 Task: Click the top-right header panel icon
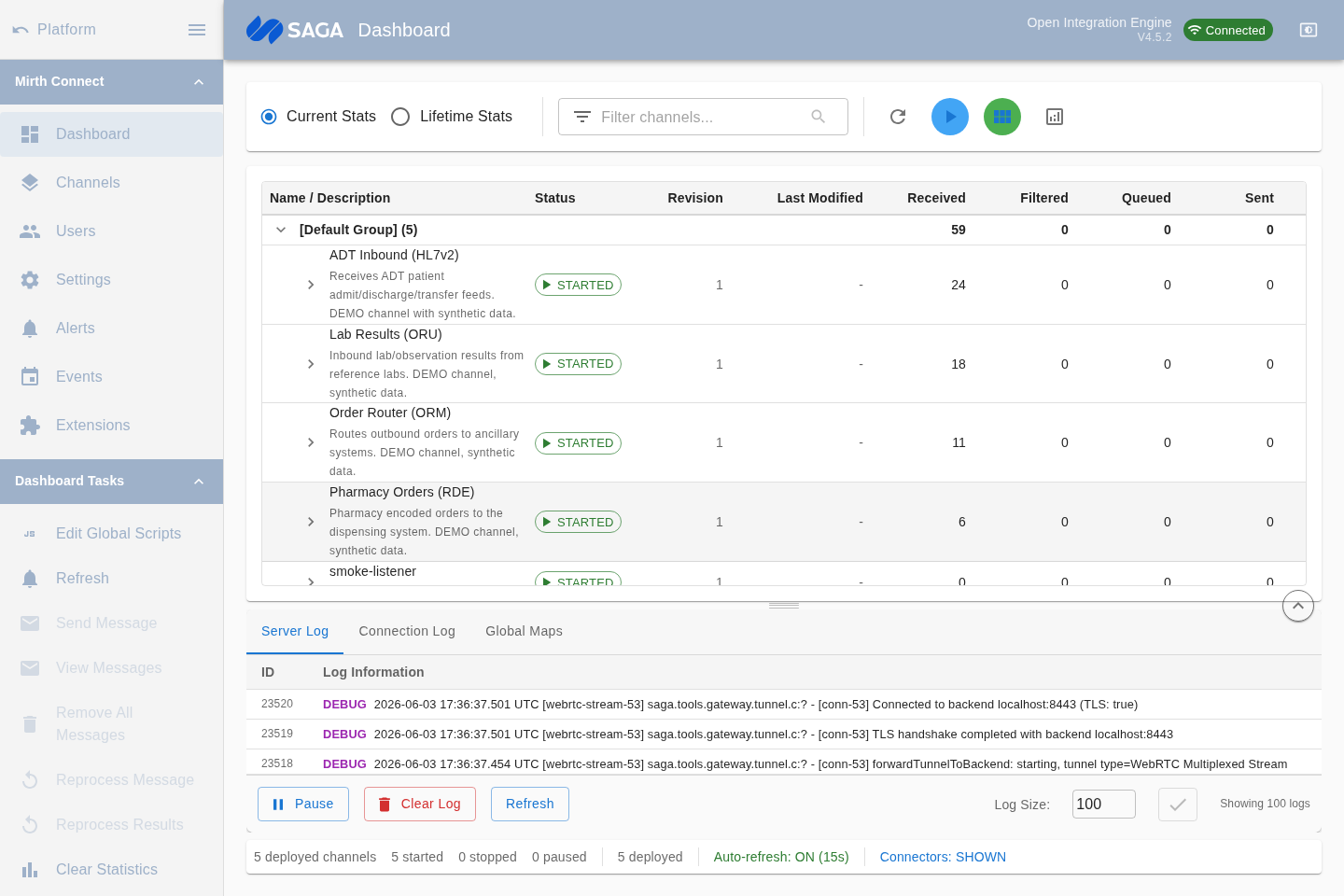point(1309,30)
